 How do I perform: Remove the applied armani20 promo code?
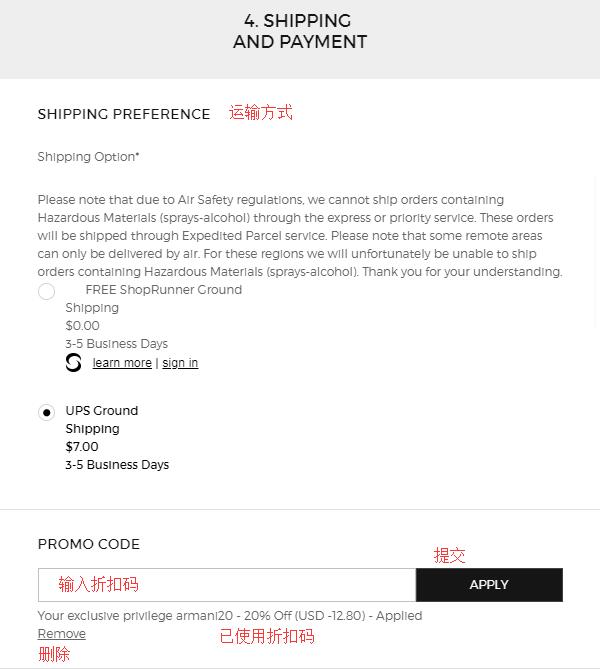(x=61, y=634)
